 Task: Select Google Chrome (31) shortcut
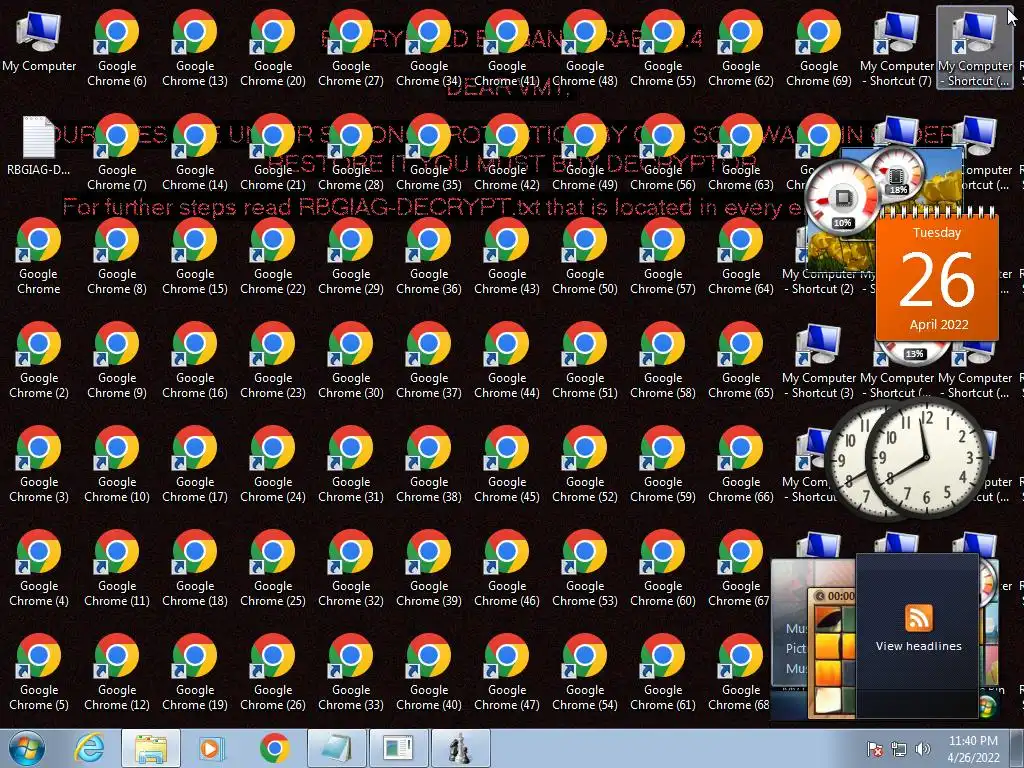coord(351,464)
